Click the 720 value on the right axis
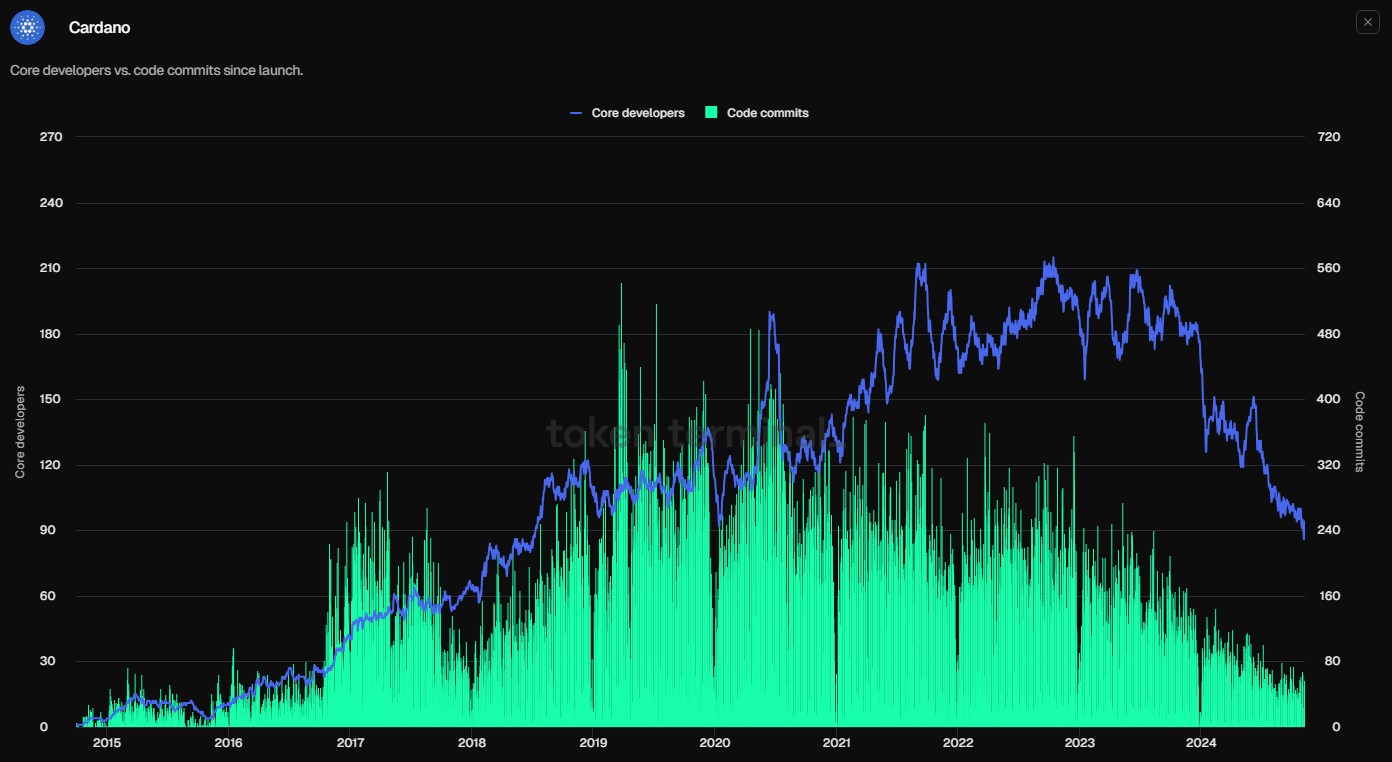 pos(1328,137)
